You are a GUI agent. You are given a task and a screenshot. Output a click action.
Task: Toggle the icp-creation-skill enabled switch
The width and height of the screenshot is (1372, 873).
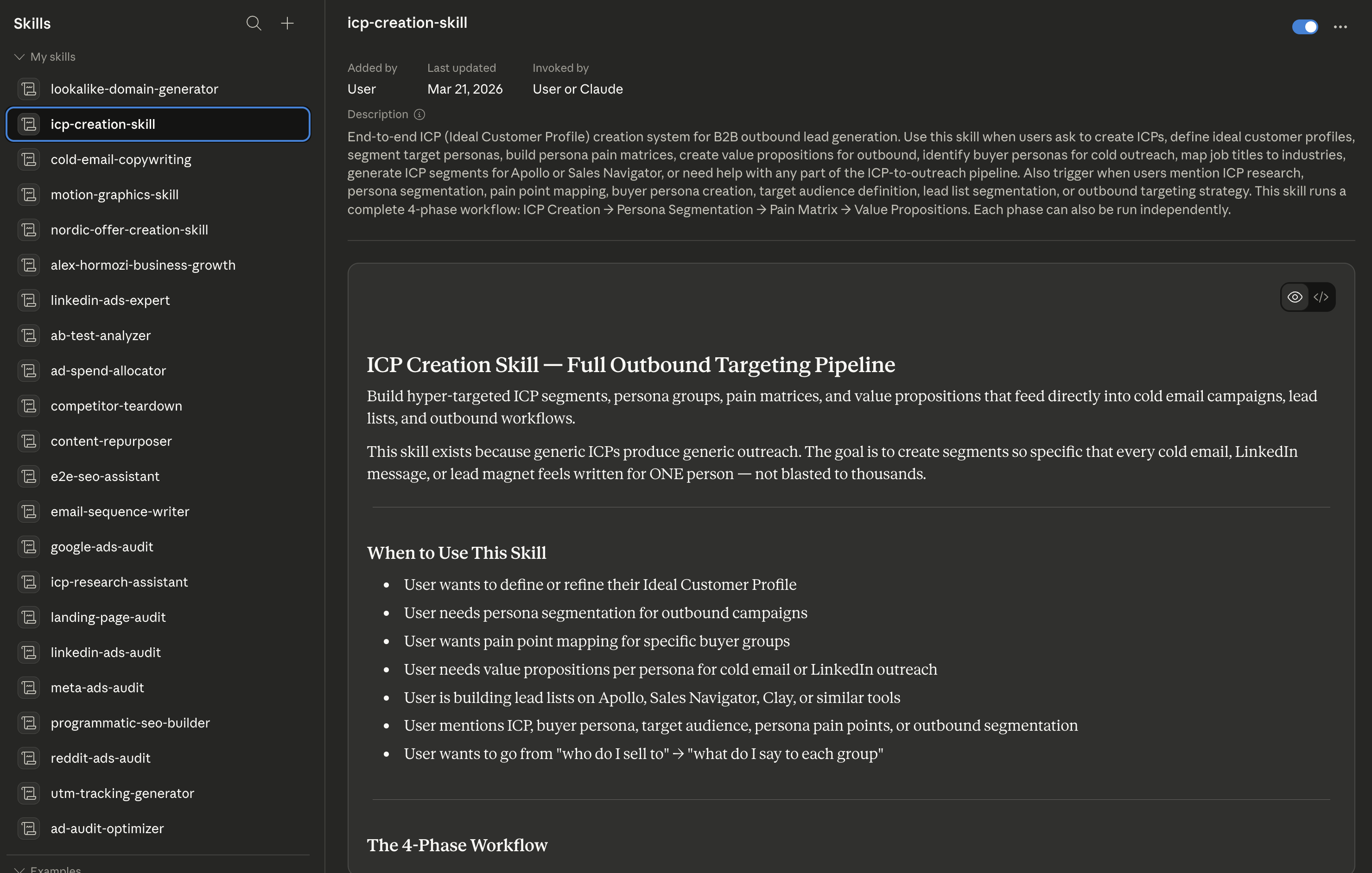1305,27
